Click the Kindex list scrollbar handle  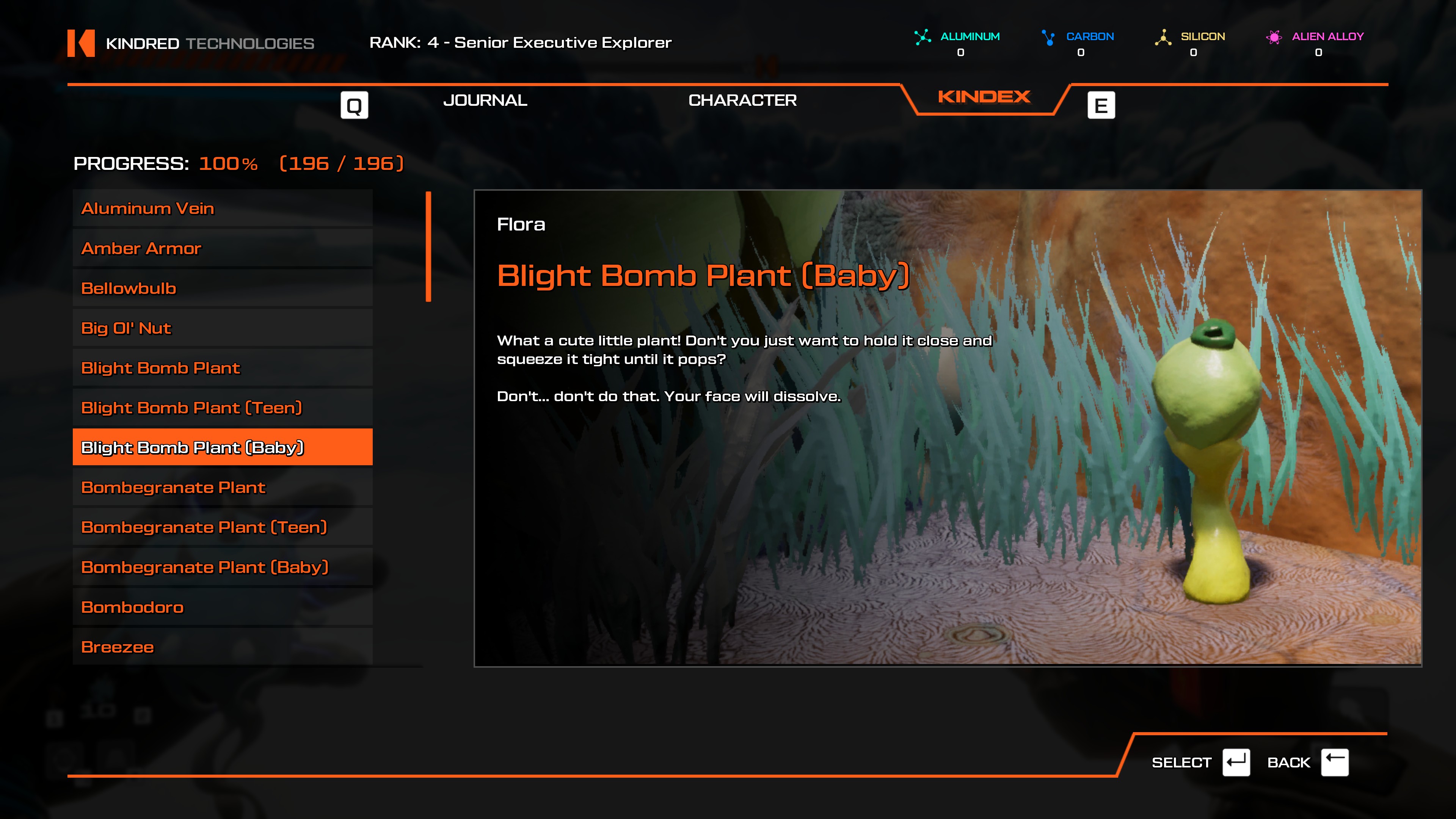[428, 246]
